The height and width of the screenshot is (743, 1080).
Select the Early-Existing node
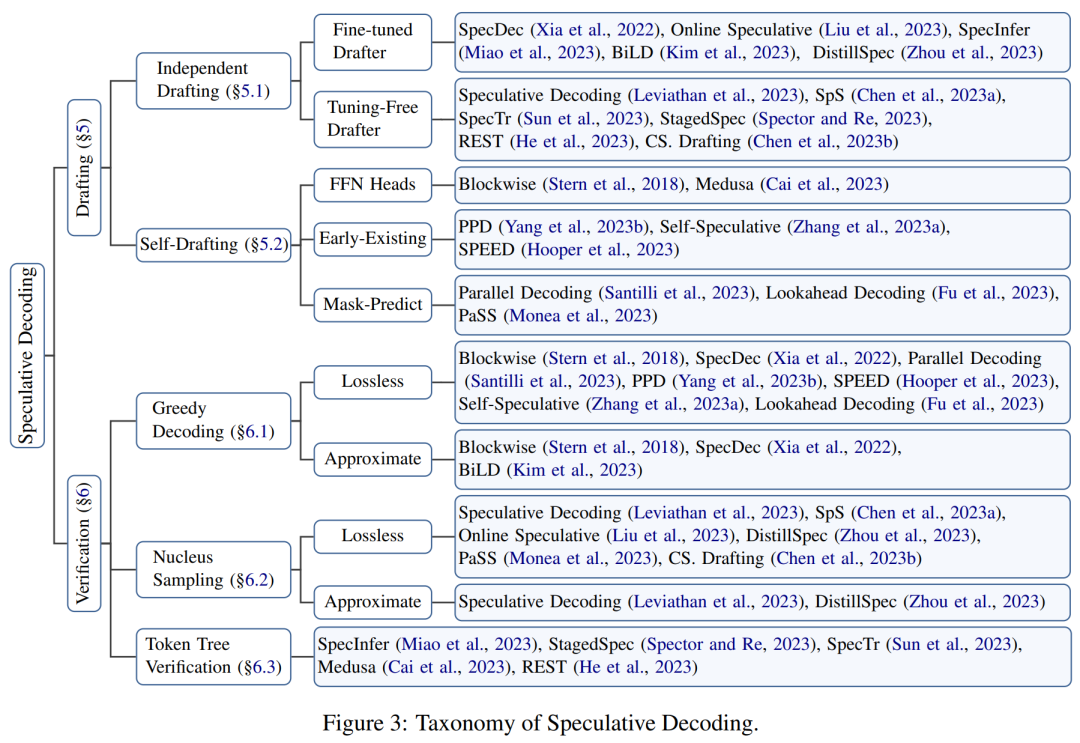click(373, 238)
